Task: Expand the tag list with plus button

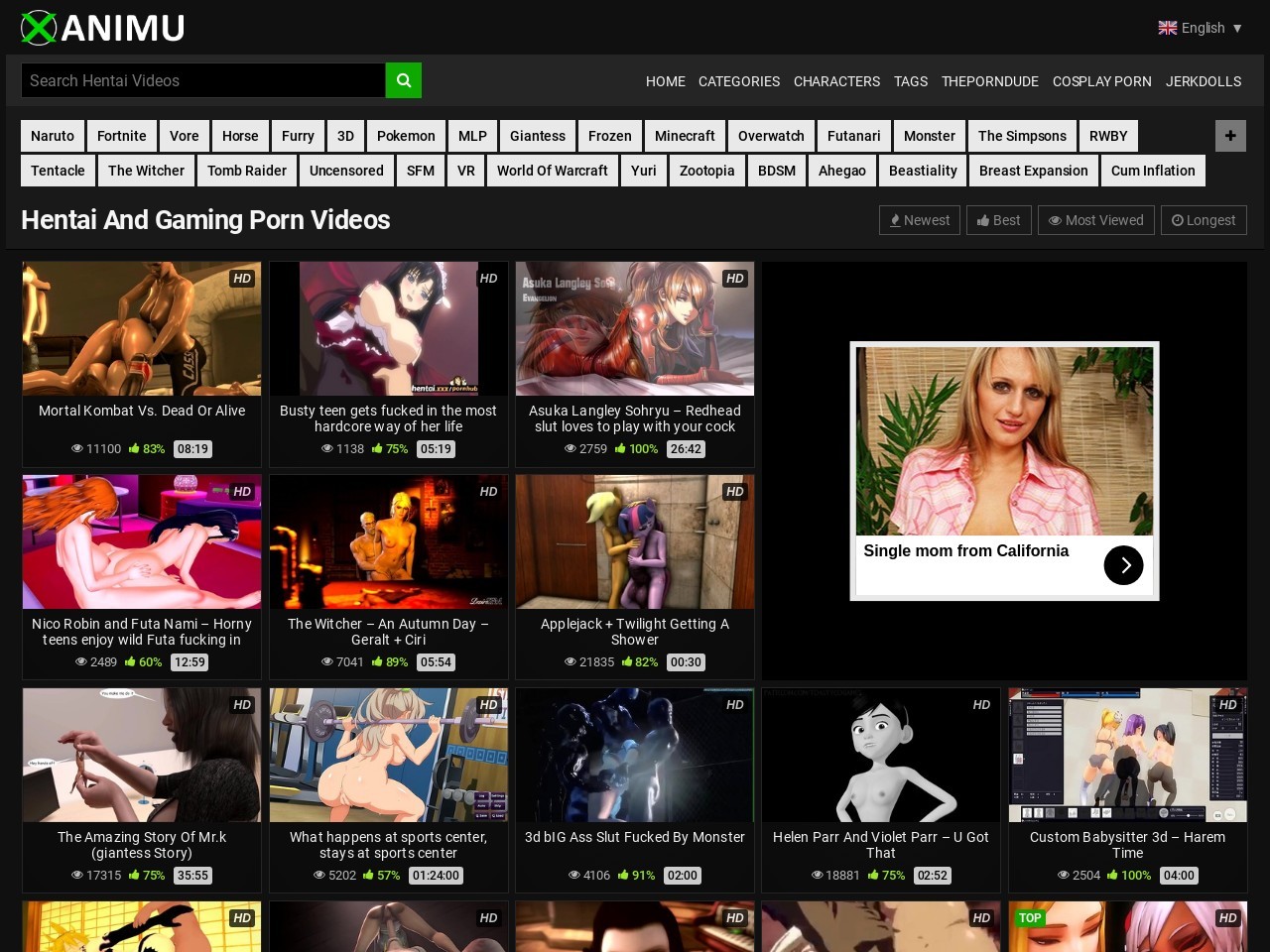Action: 1230,136
